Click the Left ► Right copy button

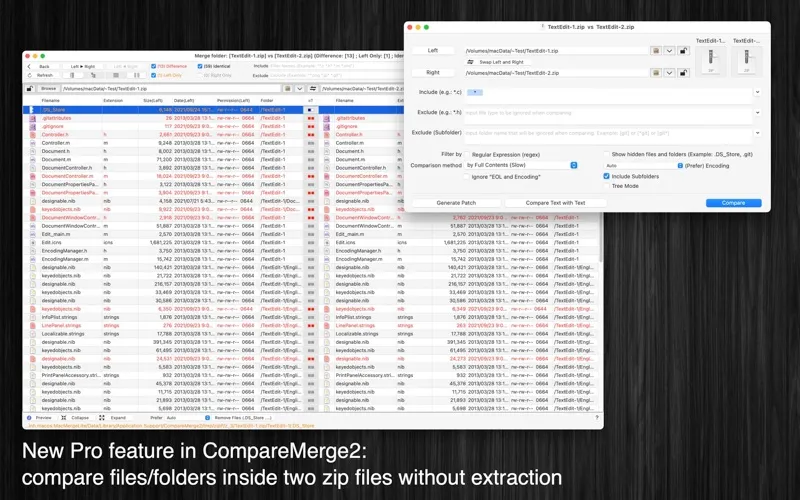(x=83, y=66)
